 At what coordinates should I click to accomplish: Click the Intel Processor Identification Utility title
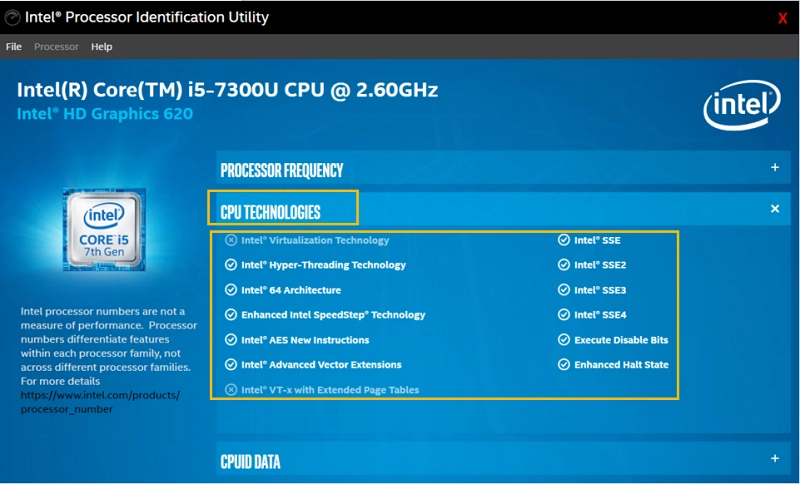click(x=146, y=17)
